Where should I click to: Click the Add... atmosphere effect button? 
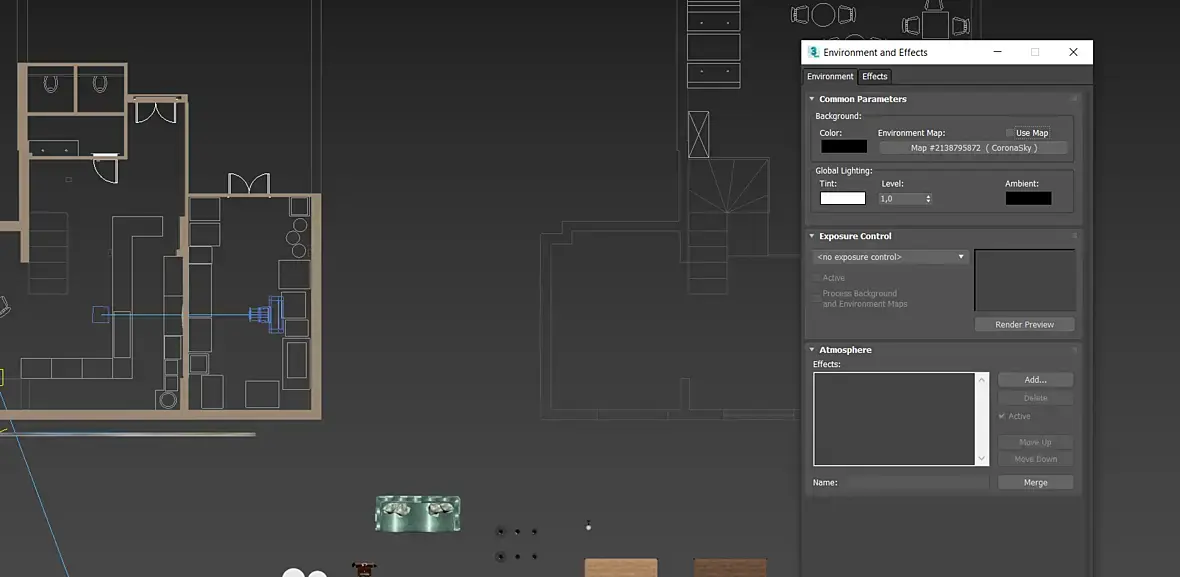point(1036,380)
